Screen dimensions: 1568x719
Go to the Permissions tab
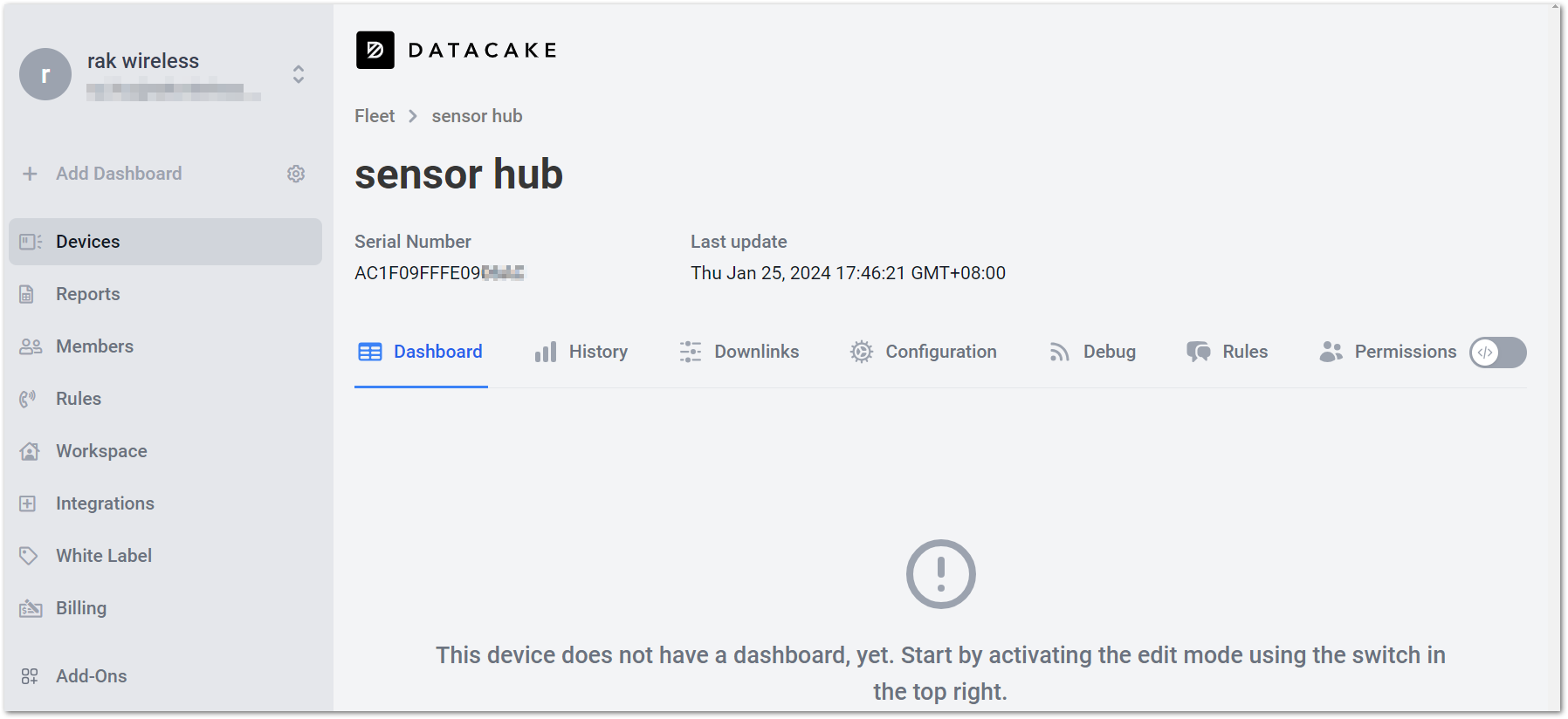click(1388, 352)
